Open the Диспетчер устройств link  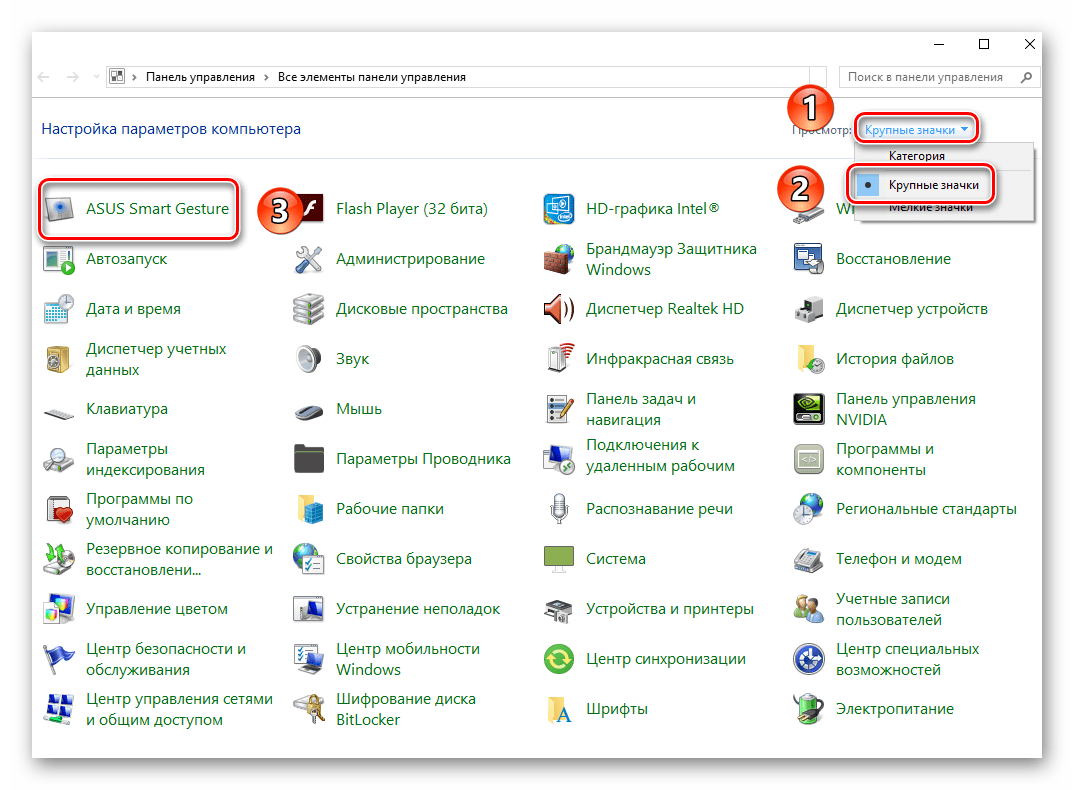[x=911, y=309]
